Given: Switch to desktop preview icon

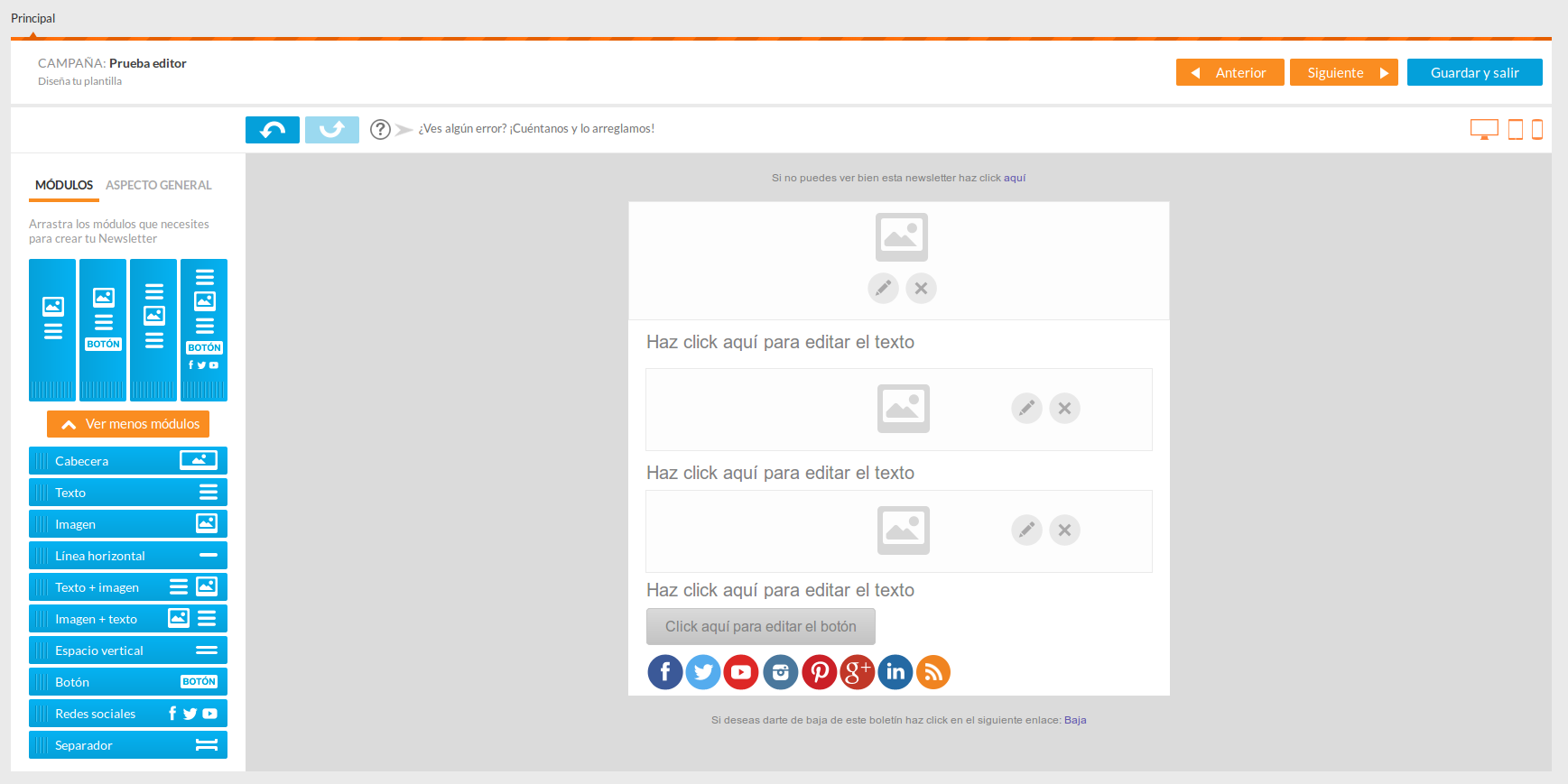Looking at the screenshot, I should click(1483, 130).
